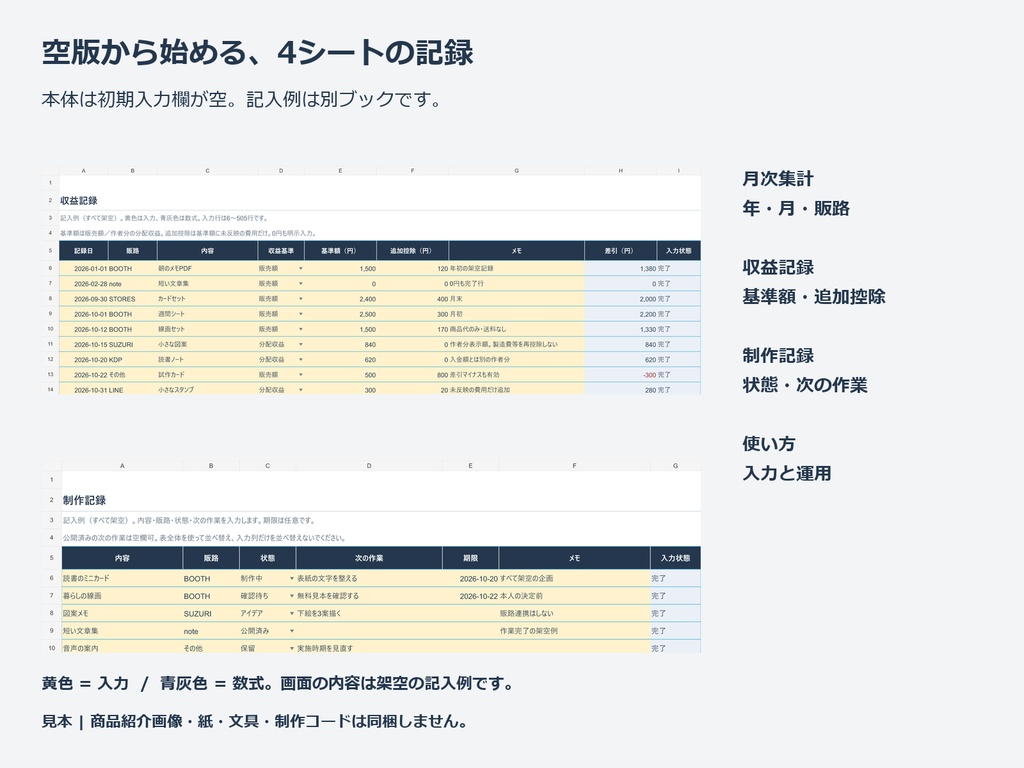This screenshot has height=768, width=1024.
Task: Expand the 分配収益 dropdown for 小さな図案
Action: click(x=300, y=344)
